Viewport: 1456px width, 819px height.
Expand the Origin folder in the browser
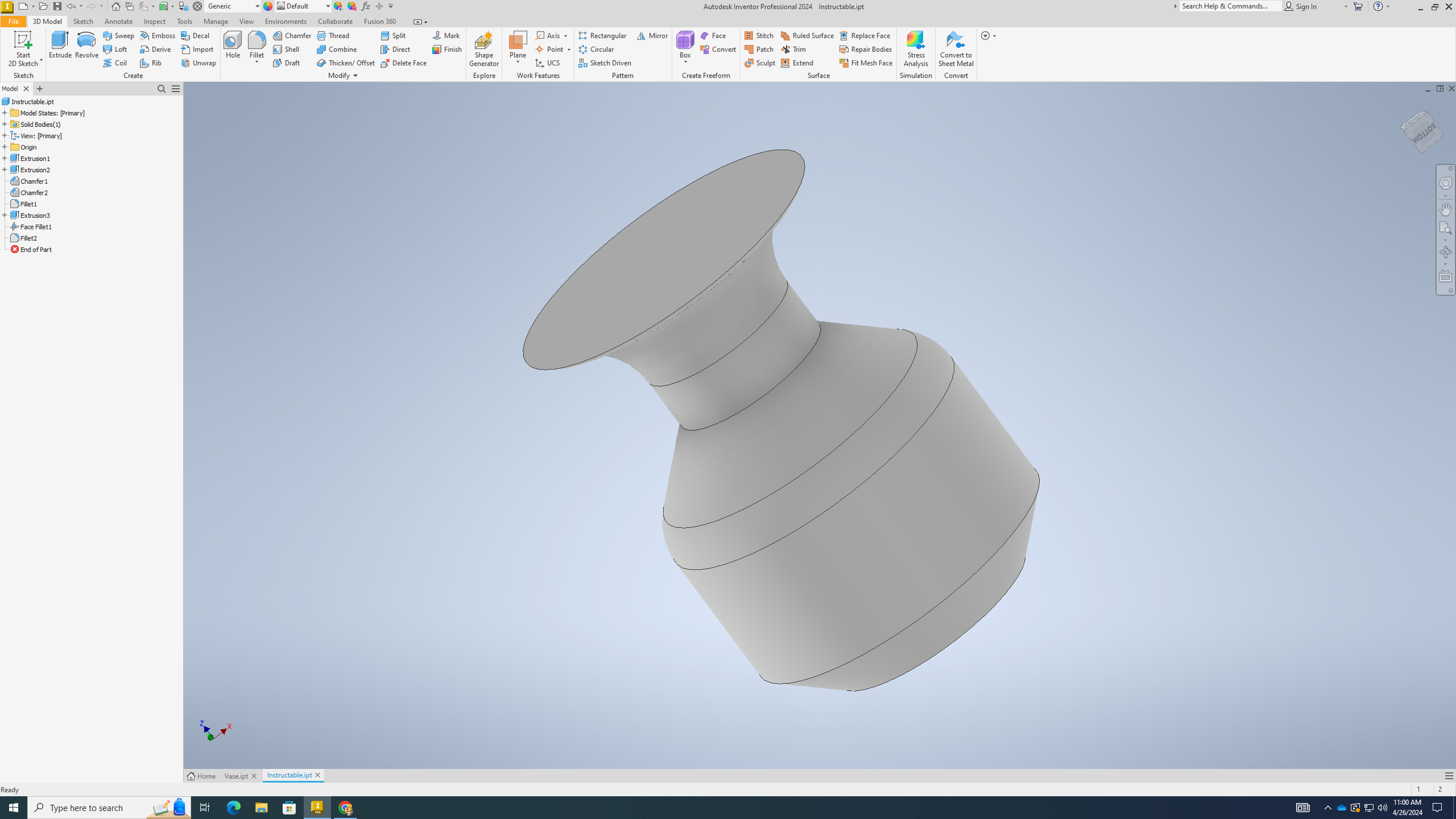[x=6, y=147]
